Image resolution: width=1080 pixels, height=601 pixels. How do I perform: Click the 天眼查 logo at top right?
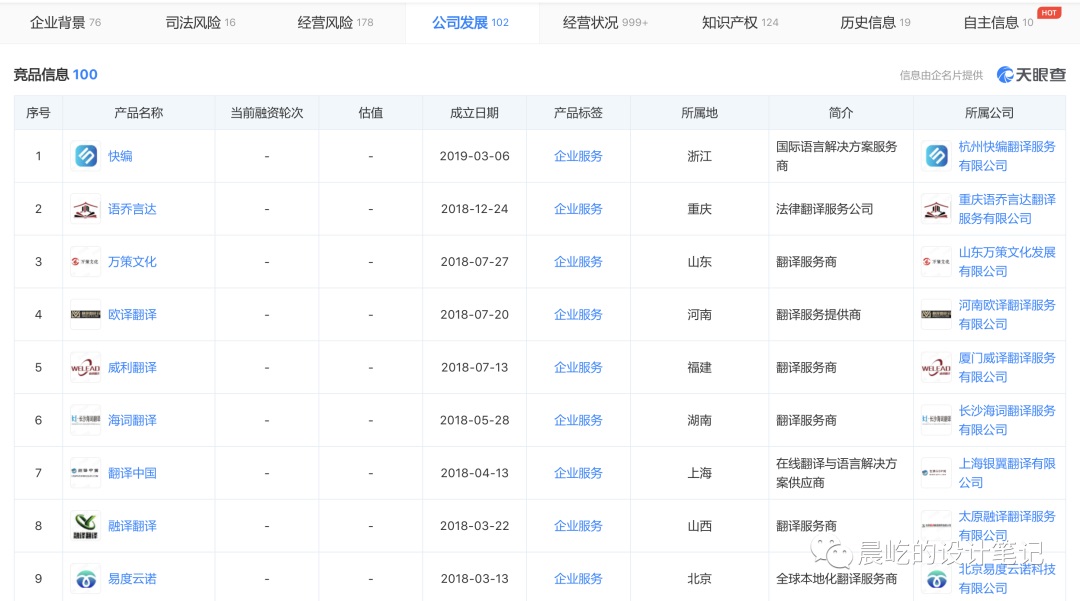1031,75
